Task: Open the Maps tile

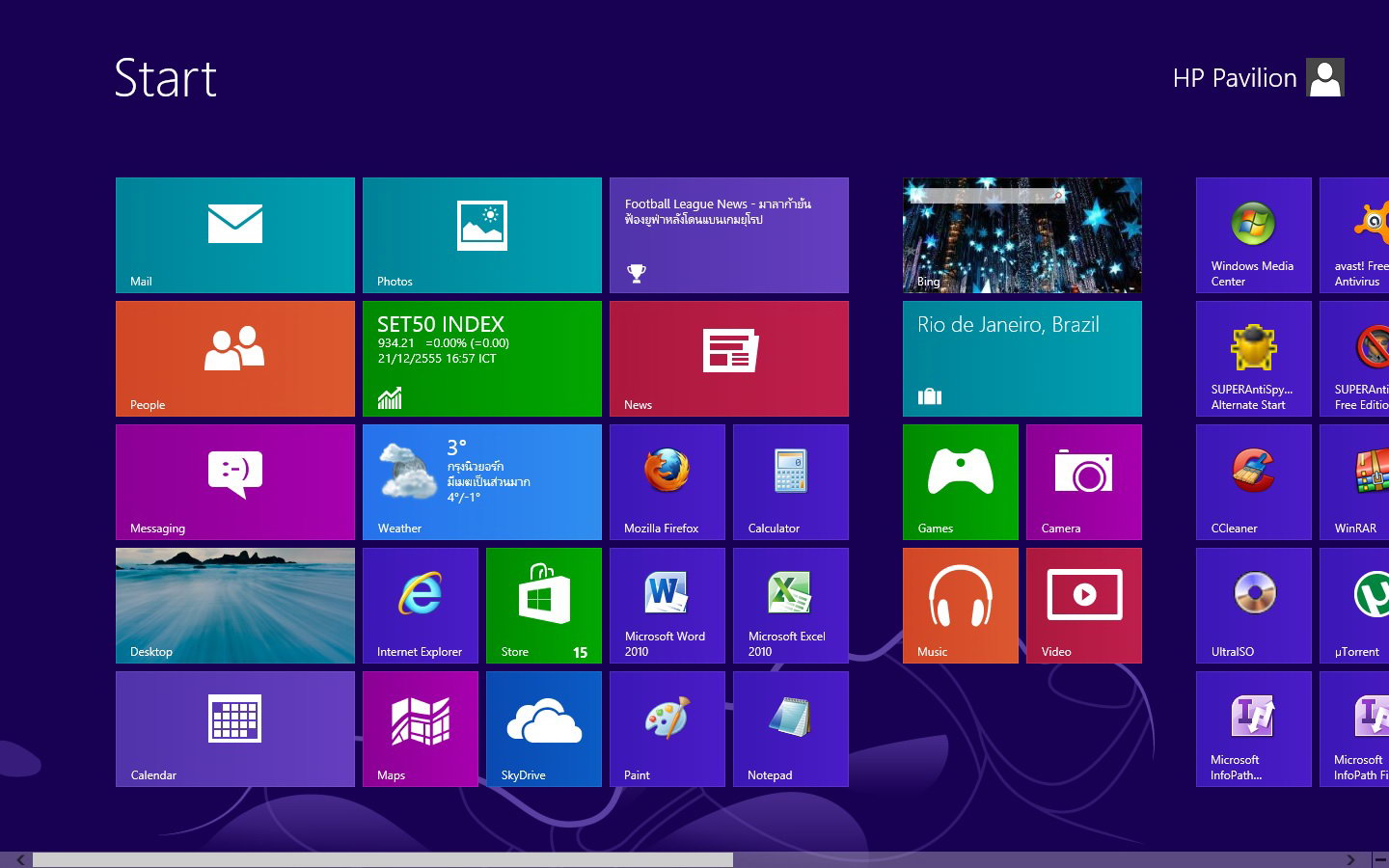Action: pos(421,729)
